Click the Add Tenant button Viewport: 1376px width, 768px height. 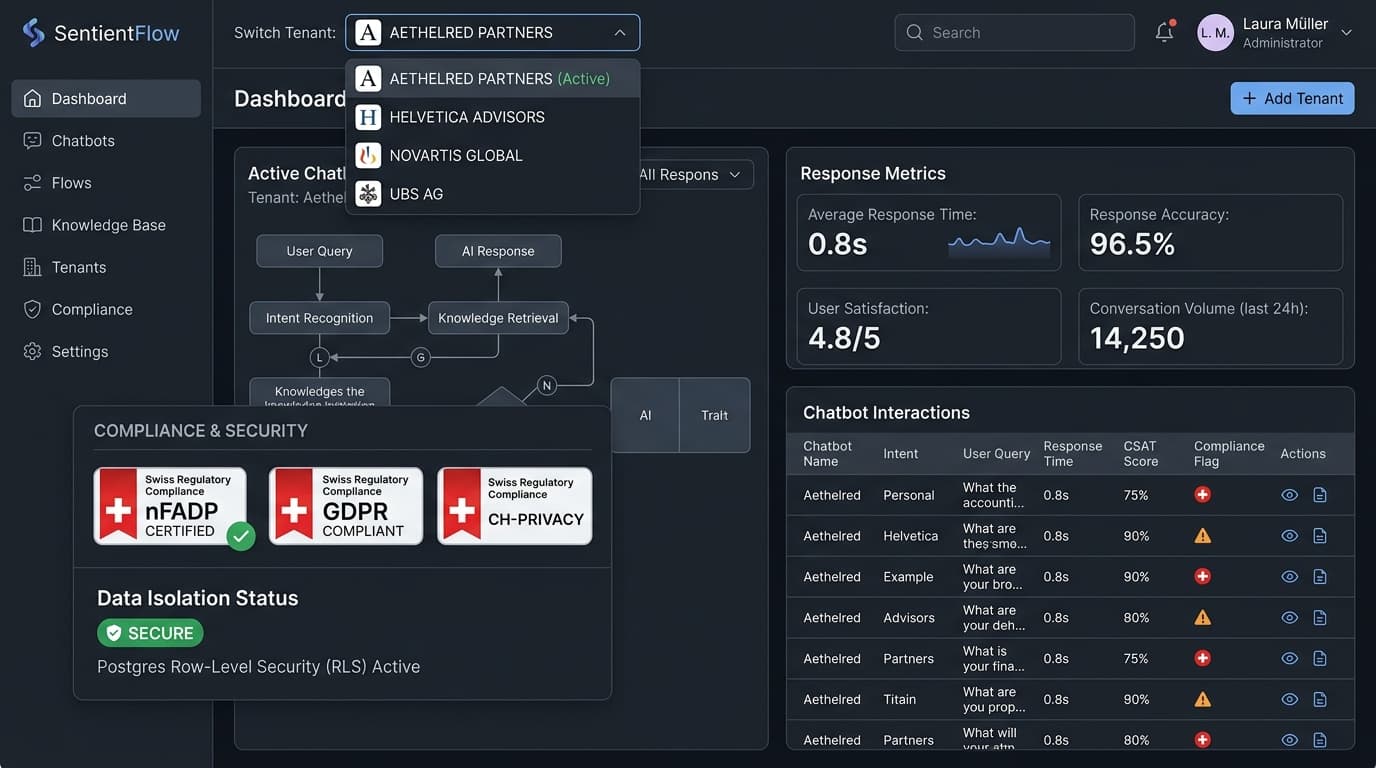click(1292, 98)
